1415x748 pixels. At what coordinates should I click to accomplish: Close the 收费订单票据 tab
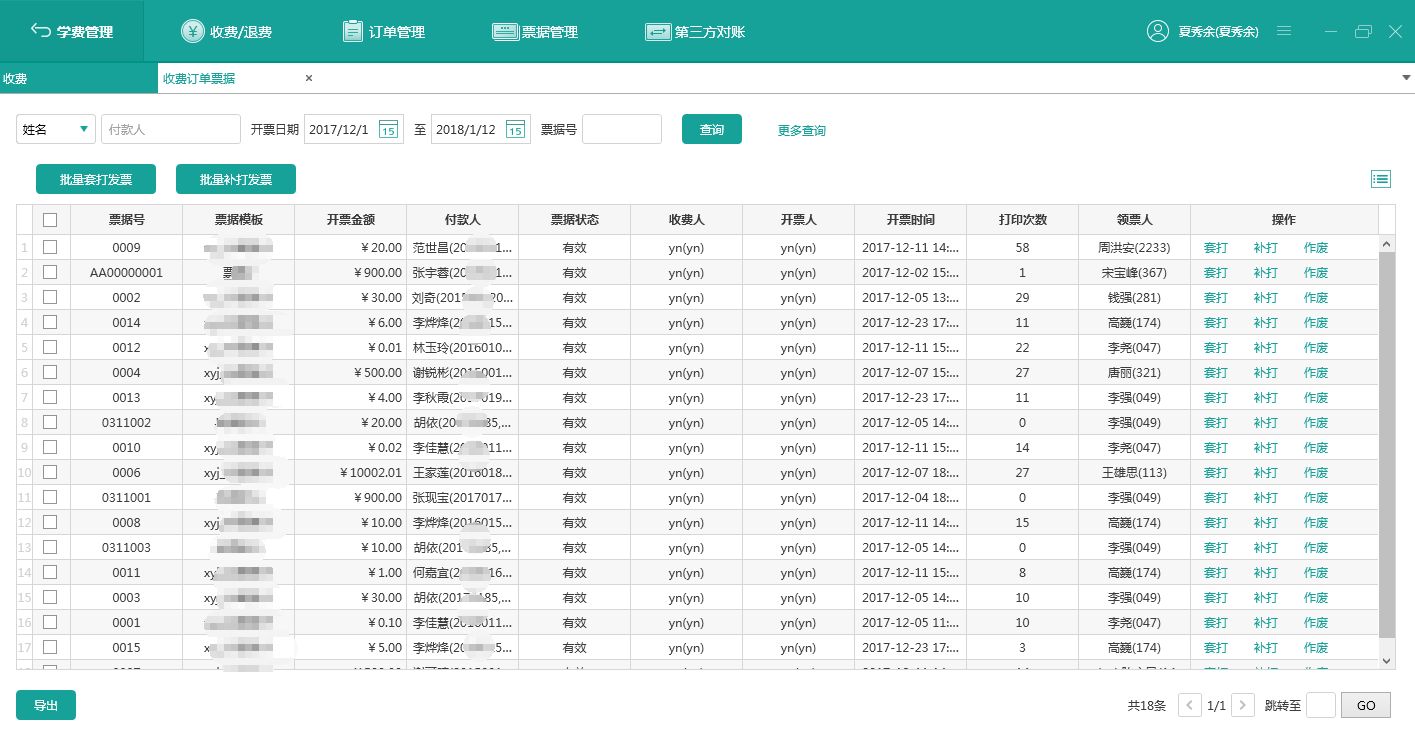point(309,78)
